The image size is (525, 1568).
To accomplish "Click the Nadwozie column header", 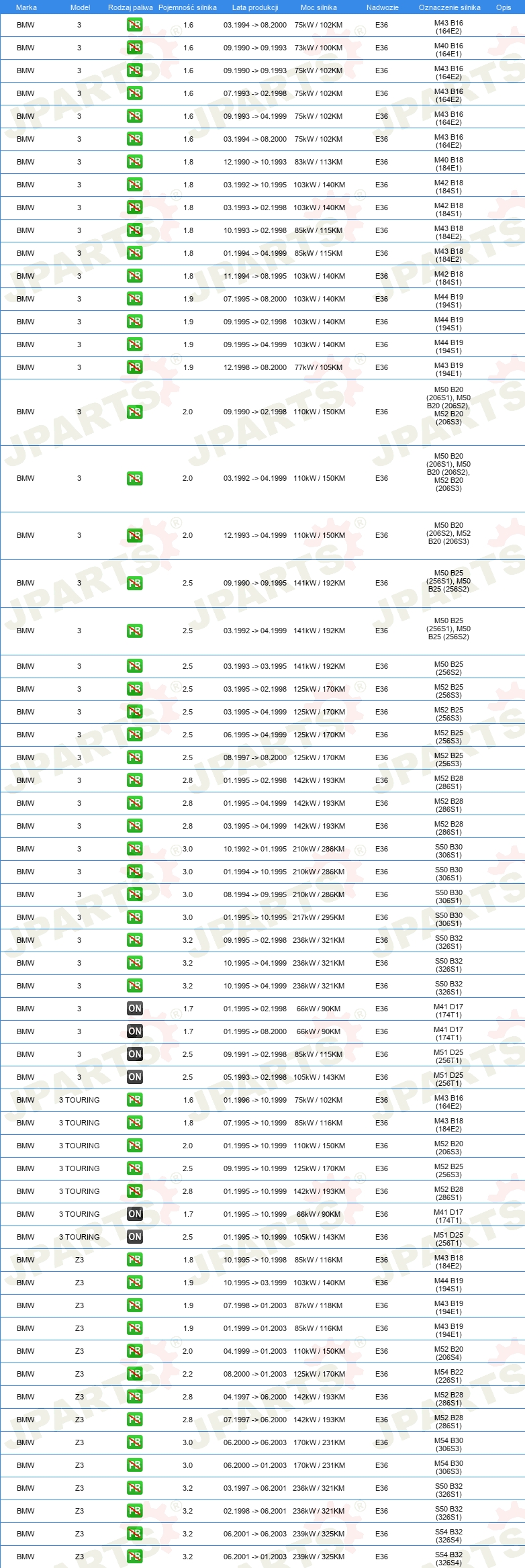I will (382, 7).
